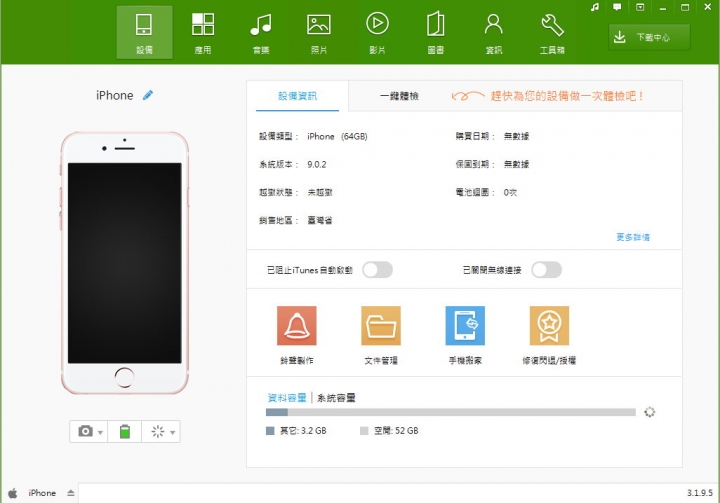Expand the reboot options dropdown arrow
The width and height of the screenshot is (720, 503).
coord(173,432)
